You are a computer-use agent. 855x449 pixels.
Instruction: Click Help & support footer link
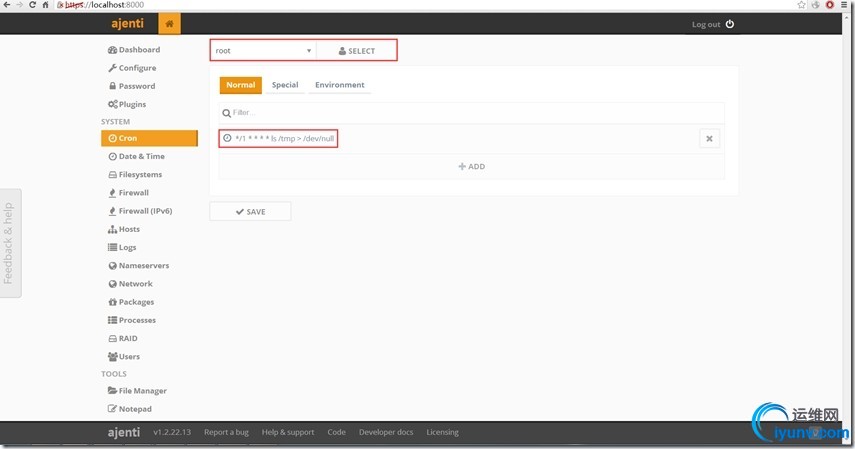pyautogui.click(x=288, y=432)
